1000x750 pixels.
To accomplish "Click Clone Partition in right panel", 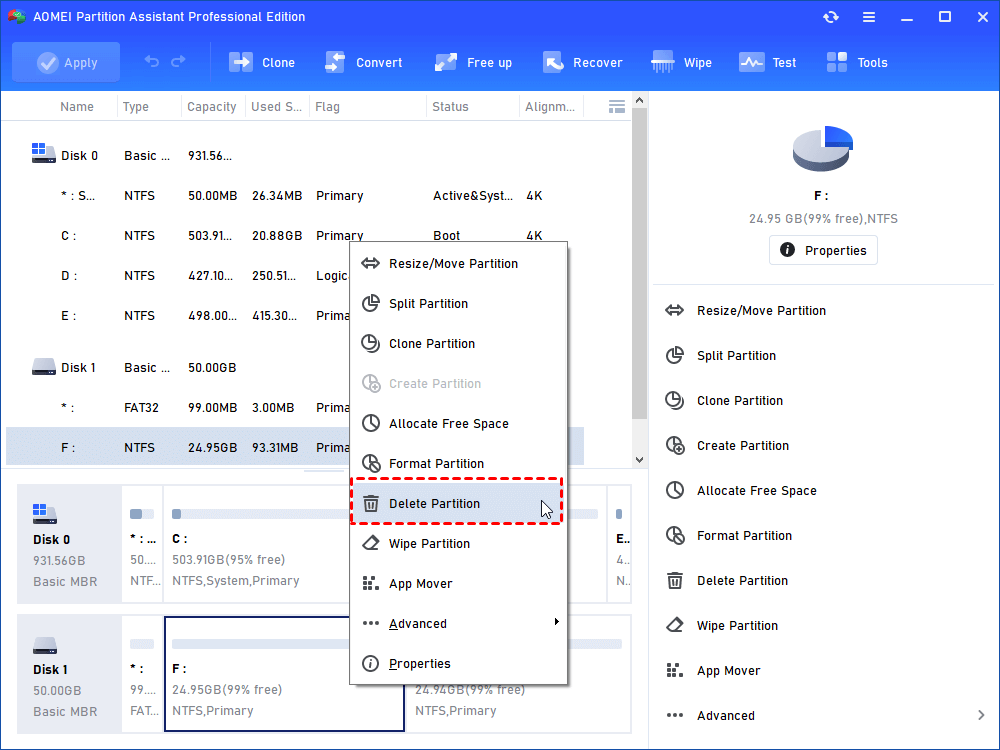I will (823, 401).
